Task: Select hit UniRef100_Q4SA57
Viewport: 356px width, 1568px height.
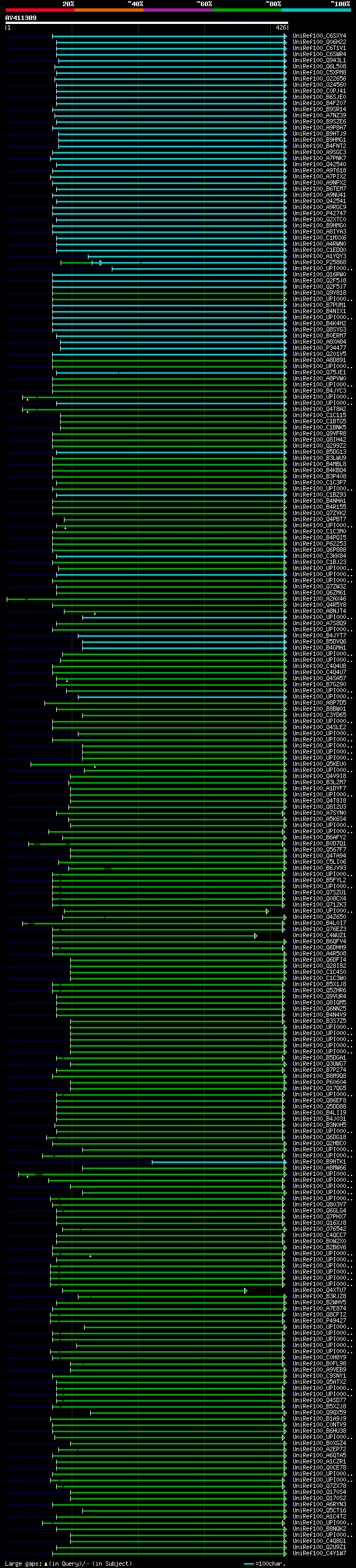Action: 319,678
